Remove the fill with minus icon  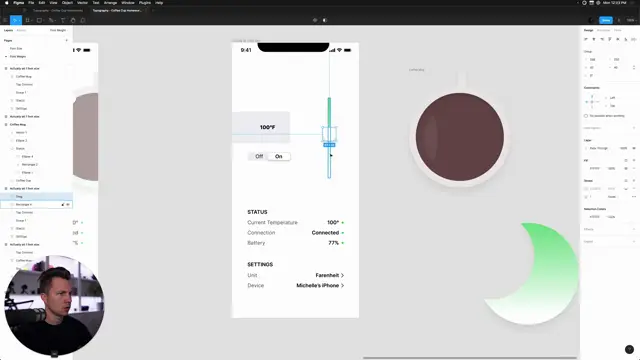click(x=634, y=168)
